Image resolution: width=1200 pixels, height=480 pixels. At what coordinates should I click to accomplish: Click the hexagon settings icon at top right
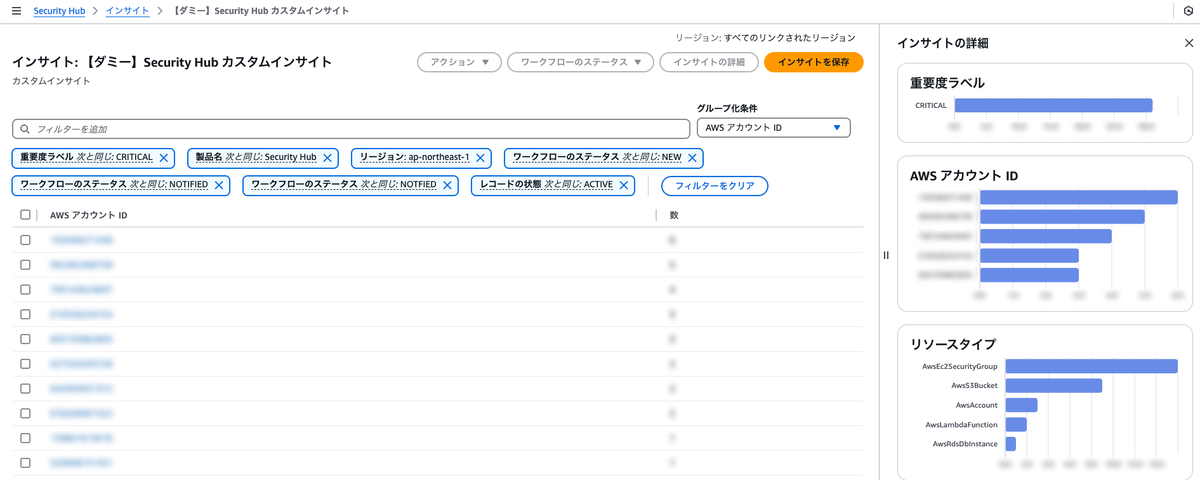1188,9
